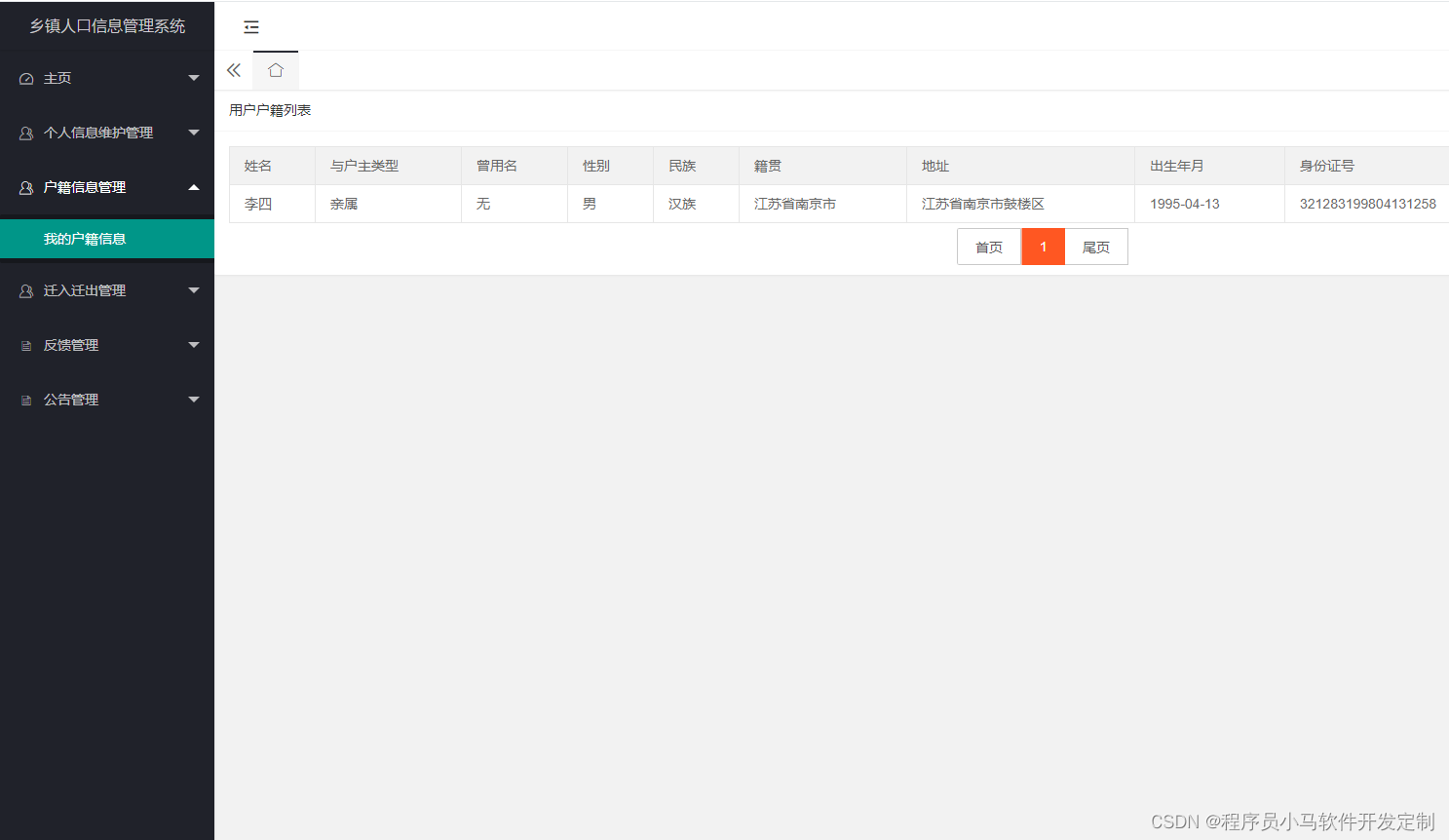1449x840 pixels.
Task: Click the double-left-arrow tab collapse icon
Action: pyautogui.click(x=233, y=70)
